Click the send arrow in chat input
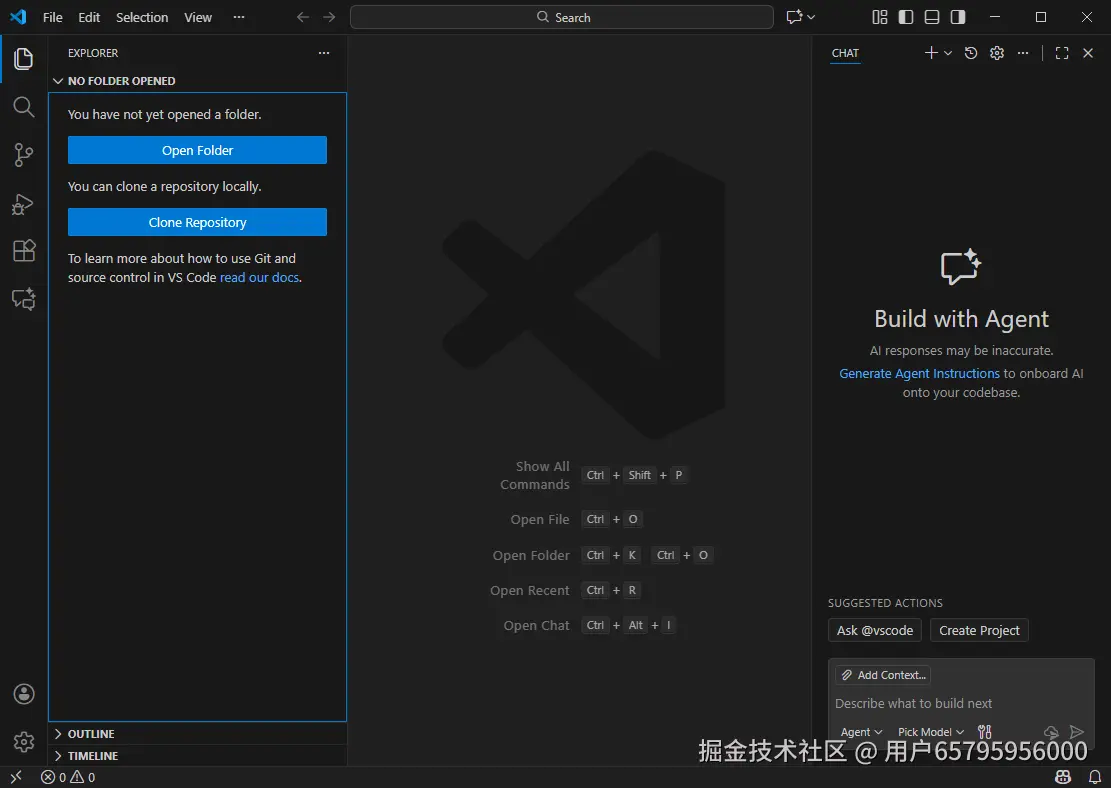Image resolution: width=1111 pixels, height=788 pixels. [x=1077, y=732]
